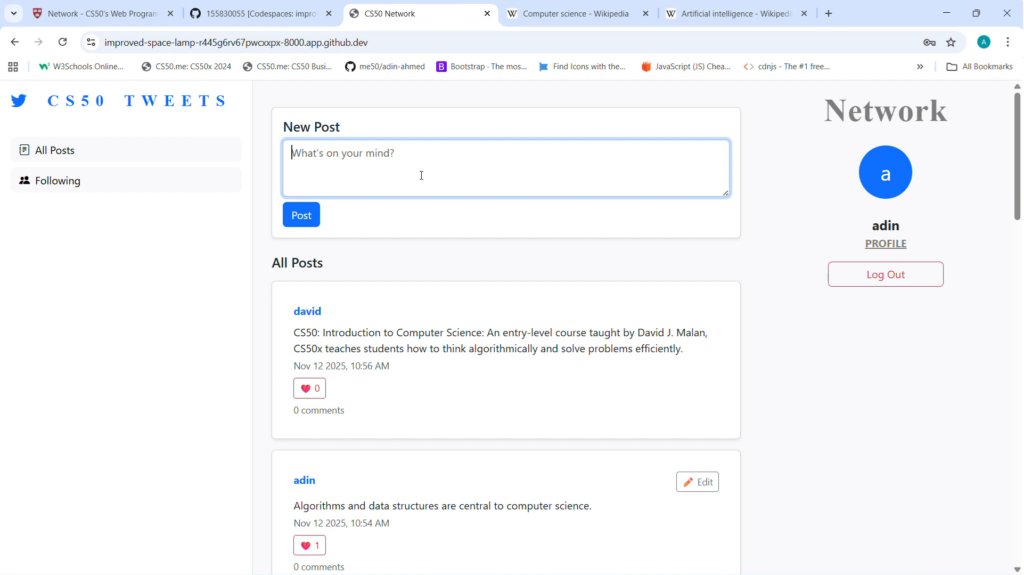Expand the hidden bookmarks chevron
Viewport: 1024px width, 575px height.
tap(920, 67)
